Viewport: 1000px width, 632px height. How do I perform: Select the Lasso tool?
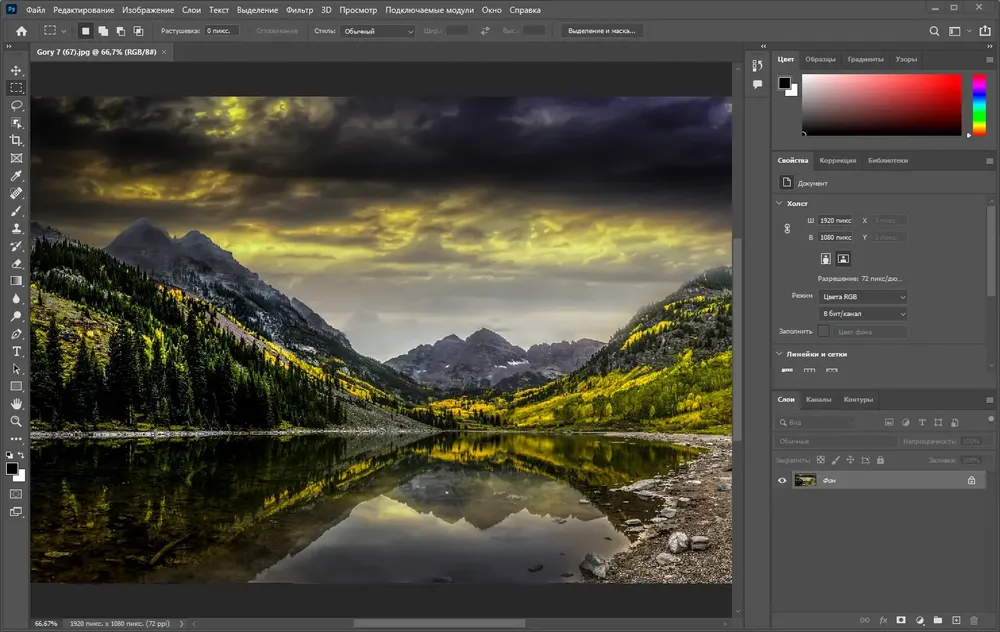(16, 105)
